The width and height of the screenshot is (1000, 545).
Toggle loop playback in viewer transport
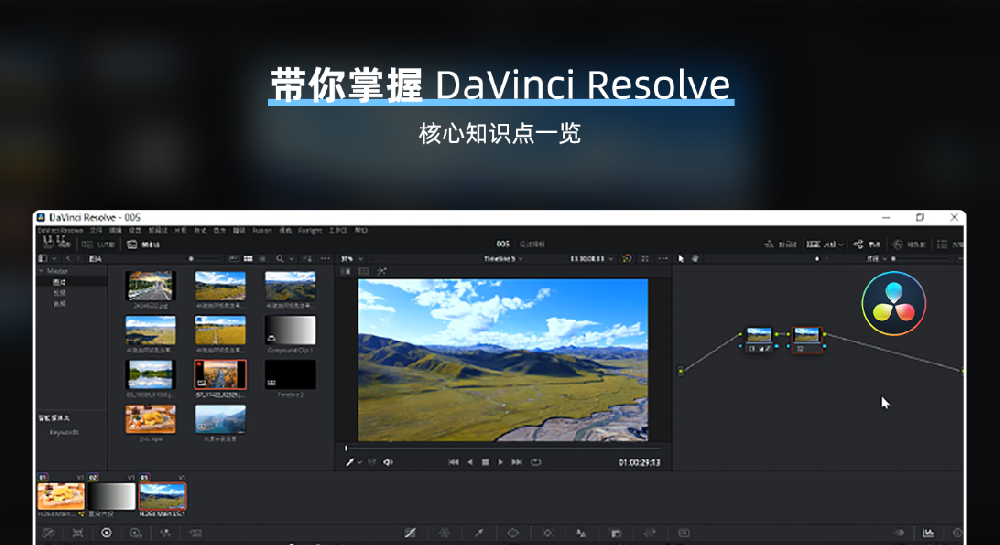pyautogui.click(x=536, y=462)
